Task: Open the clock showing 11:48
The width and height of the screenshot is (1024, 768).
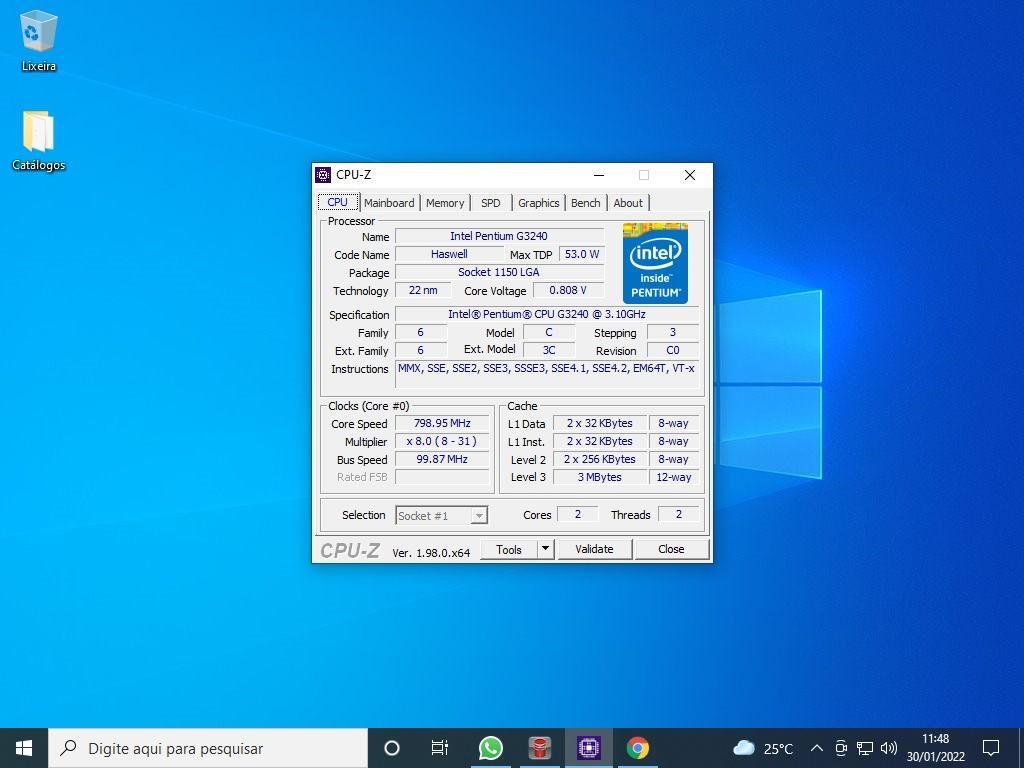Action: (x=935, y=748)
